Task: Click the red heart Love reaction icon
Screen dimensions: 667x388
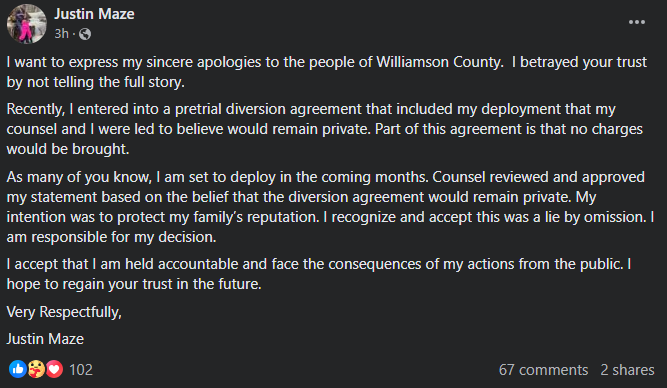Action: [54, 369]
